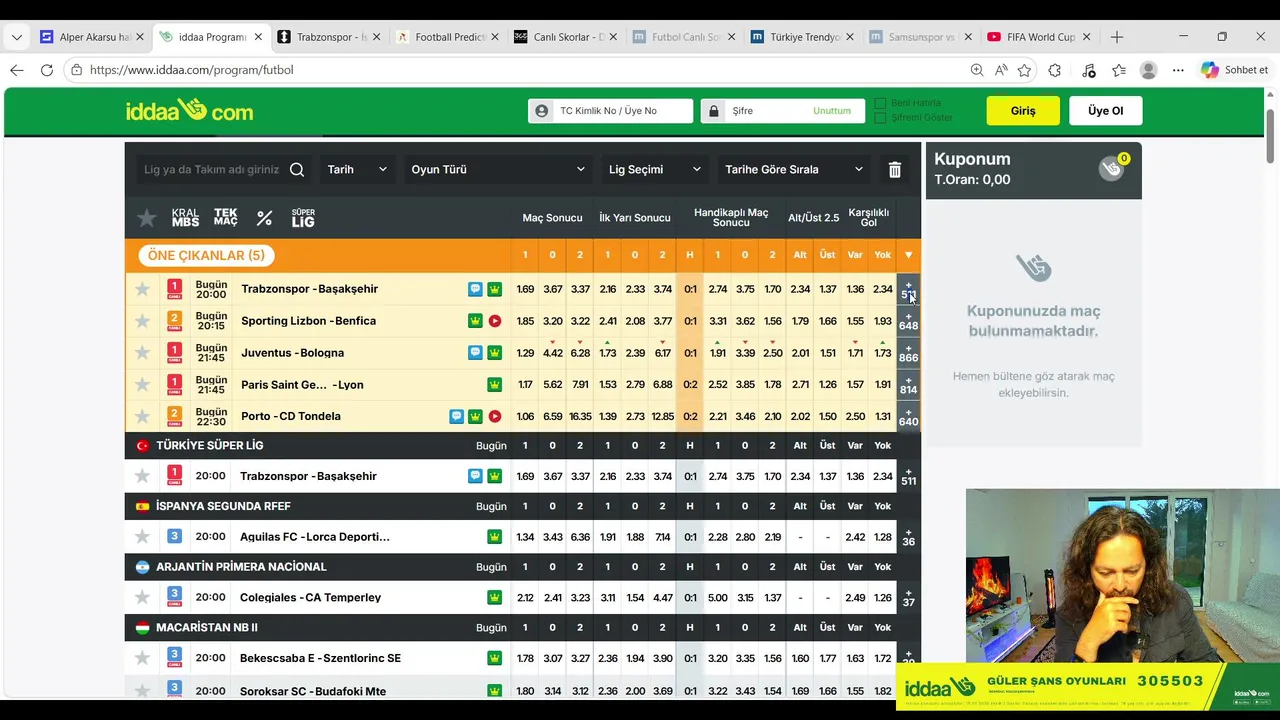Click the browser address bar URL
1280x720 pixels.
191,70
